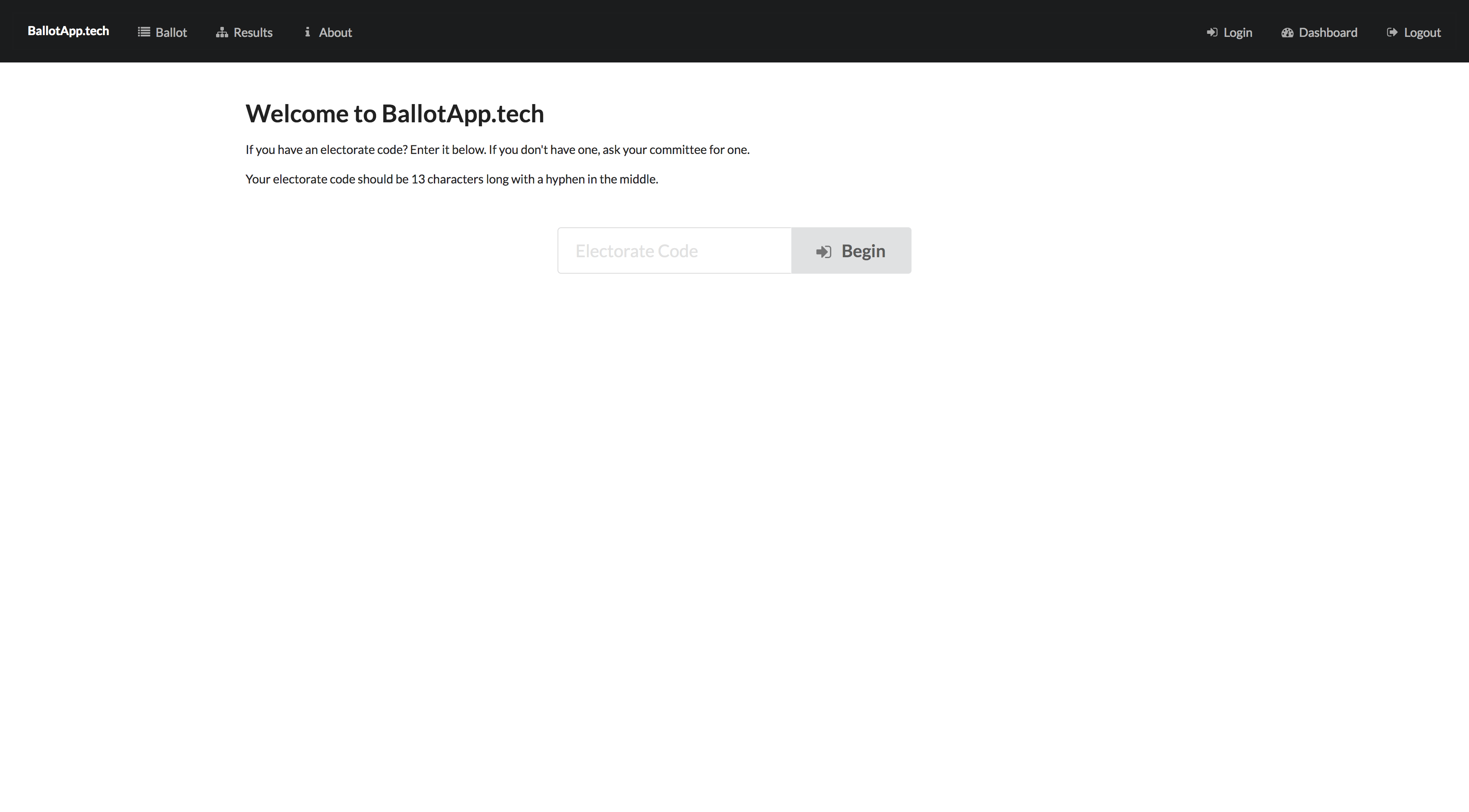Click the sitemap icon beside Results

point(222,33)
